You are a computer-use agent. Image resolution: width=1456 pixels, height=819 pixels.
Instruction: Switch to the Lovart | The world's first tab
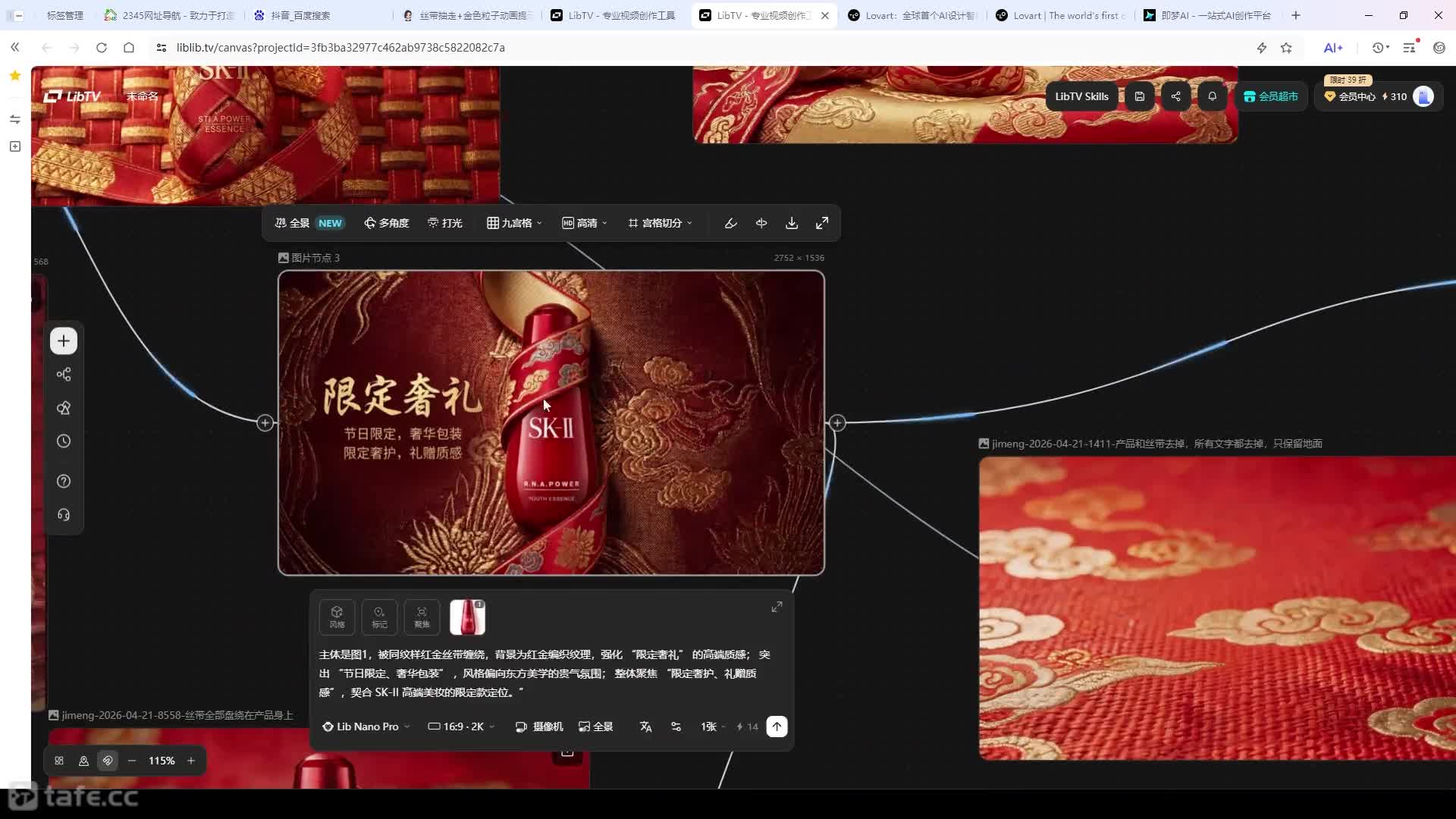1062,15
